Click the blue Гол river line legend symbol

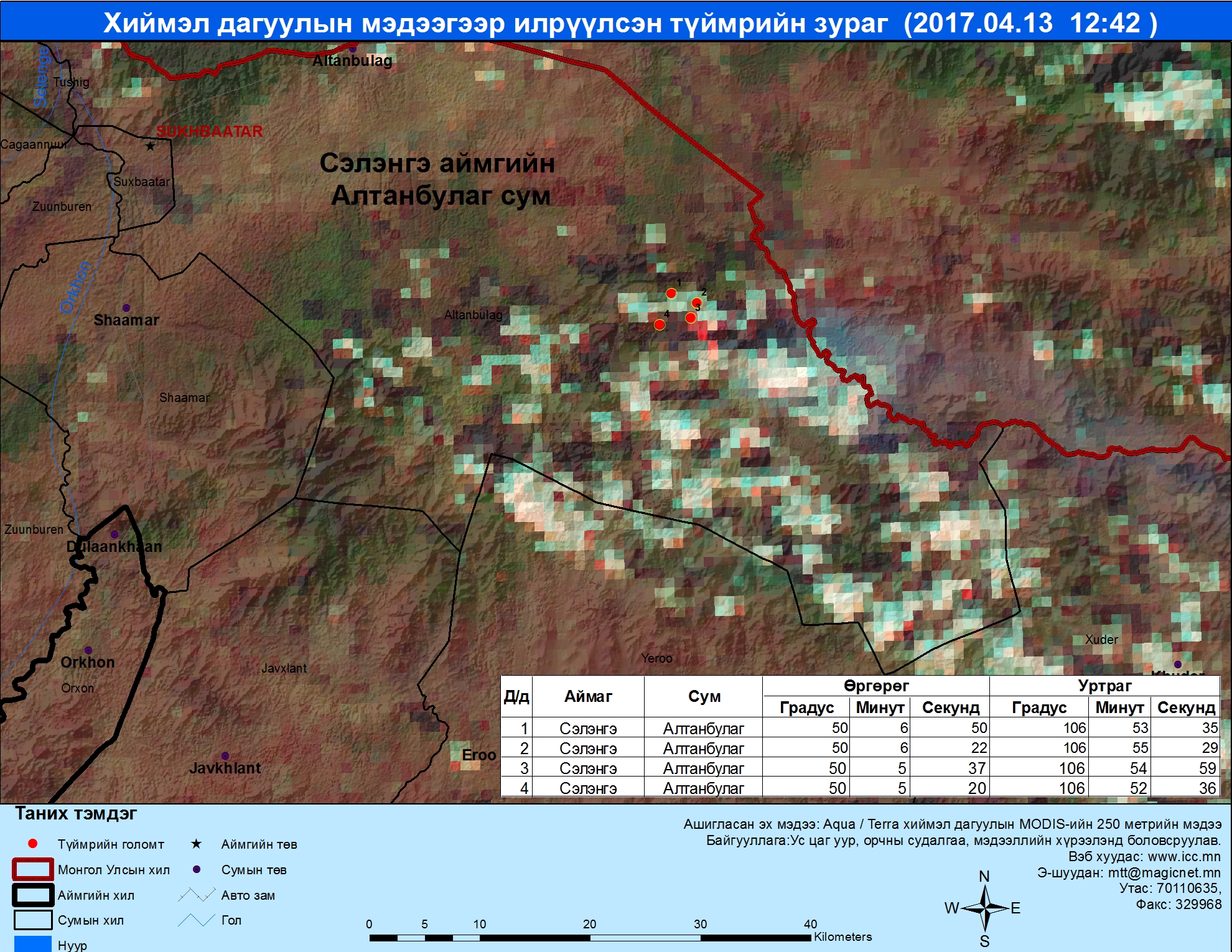197,920
